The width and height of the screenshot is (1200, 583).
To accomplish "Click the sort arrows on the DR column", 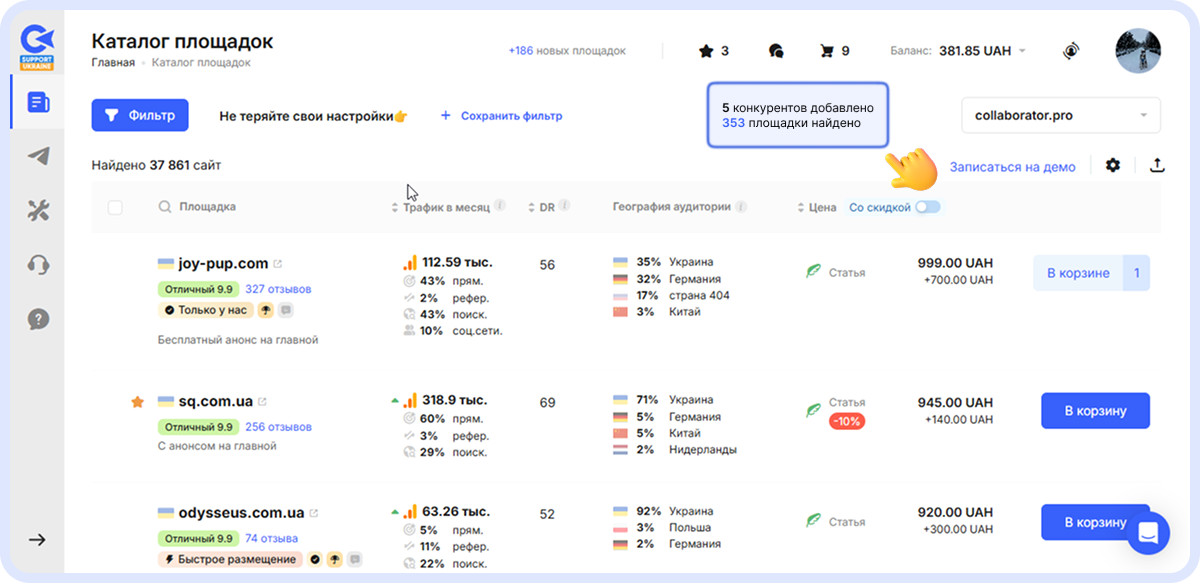I will tap(530, 207).
